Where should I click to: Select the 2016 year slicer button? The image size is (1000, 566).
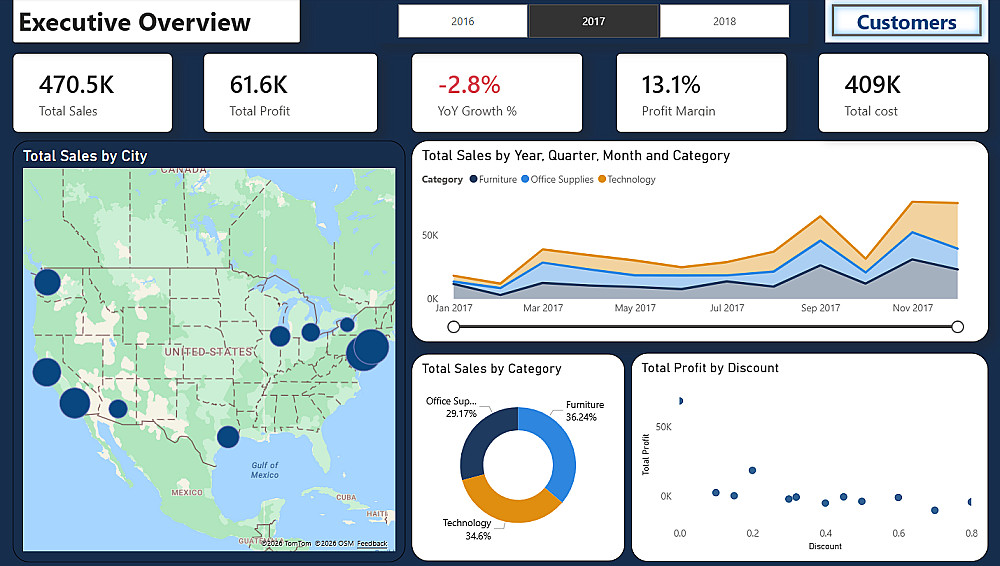pyautogui.click(x=462, y=21)
